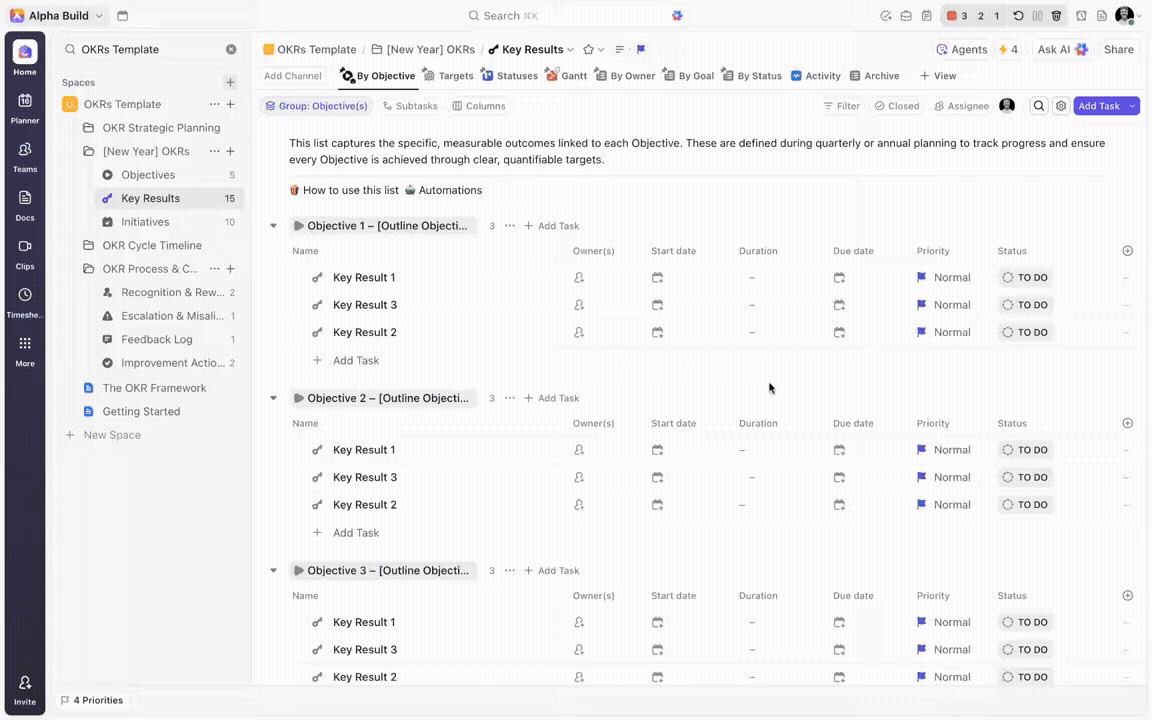The image size is (1152, 720).
Task: Toggle Subtasks display option
Action: [x=410, y=106]
